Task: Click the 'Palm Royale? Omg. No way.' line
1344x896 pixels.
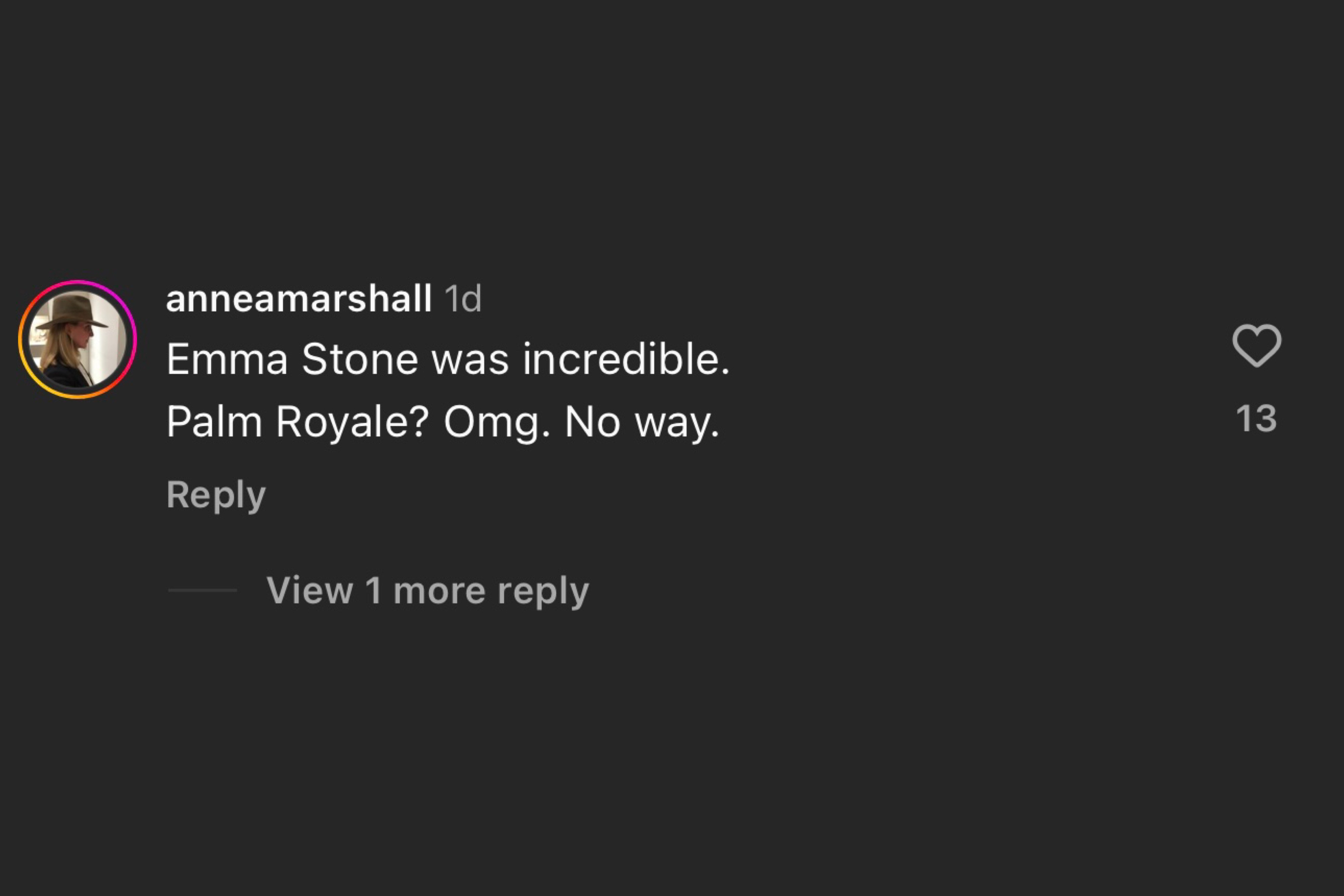Action: pos(443,423)
